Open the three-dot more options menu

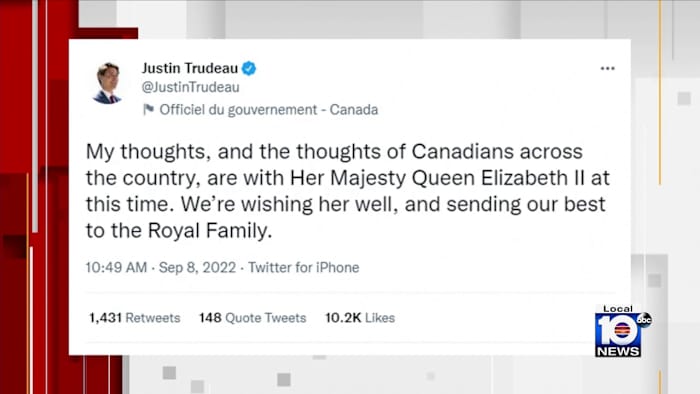pos(607,68)
